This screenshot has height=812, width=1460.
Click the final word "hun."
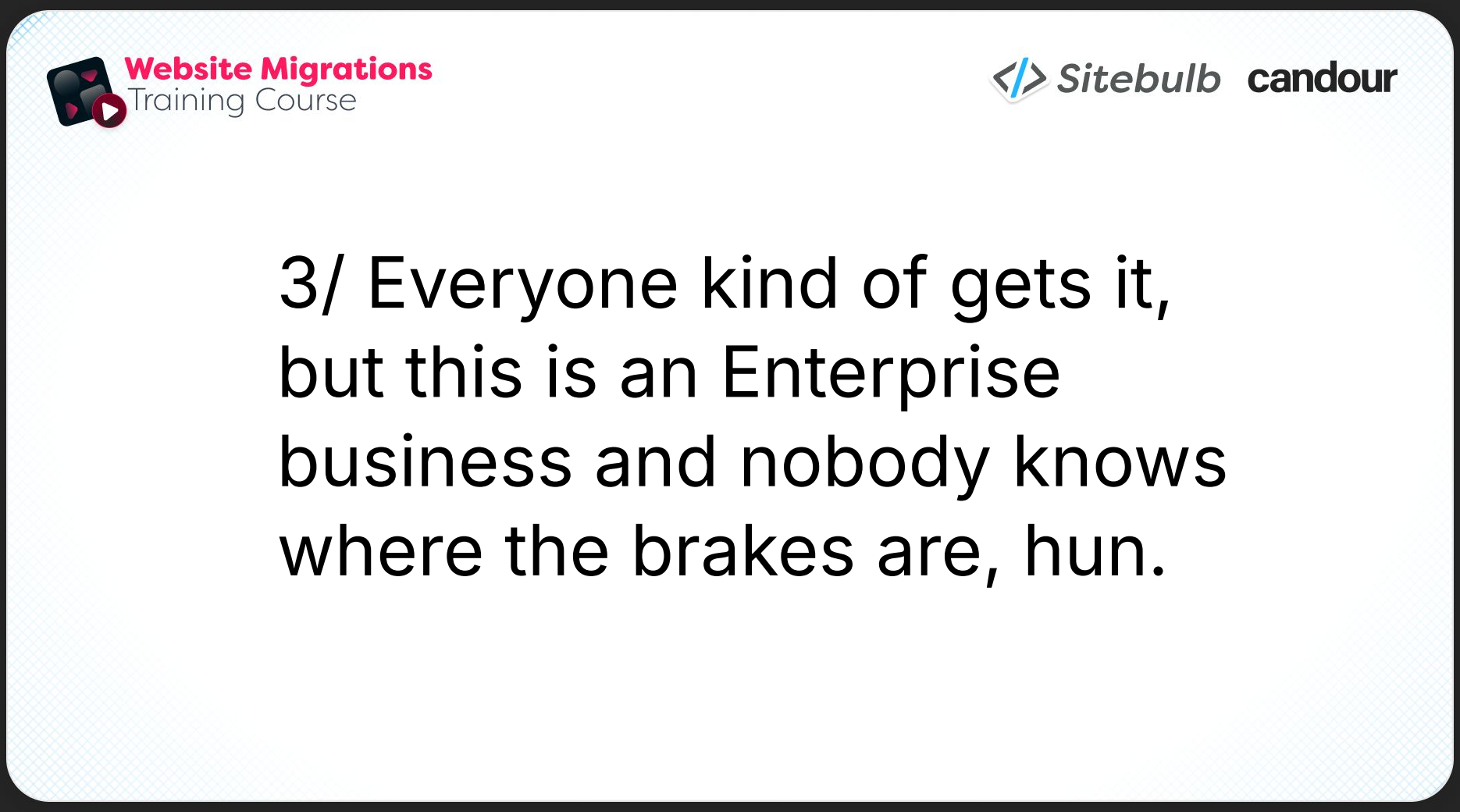1095,551
